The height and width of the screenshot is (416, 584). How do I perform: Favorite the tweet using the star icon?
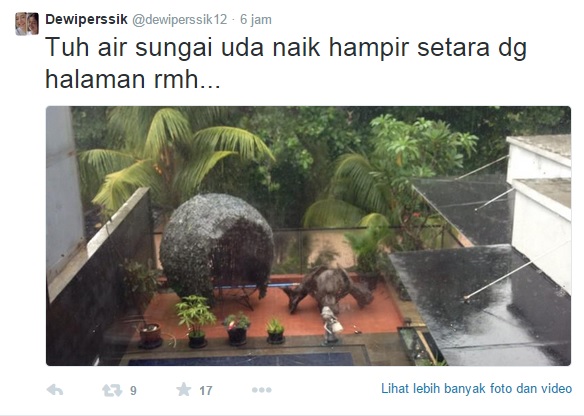184,390
